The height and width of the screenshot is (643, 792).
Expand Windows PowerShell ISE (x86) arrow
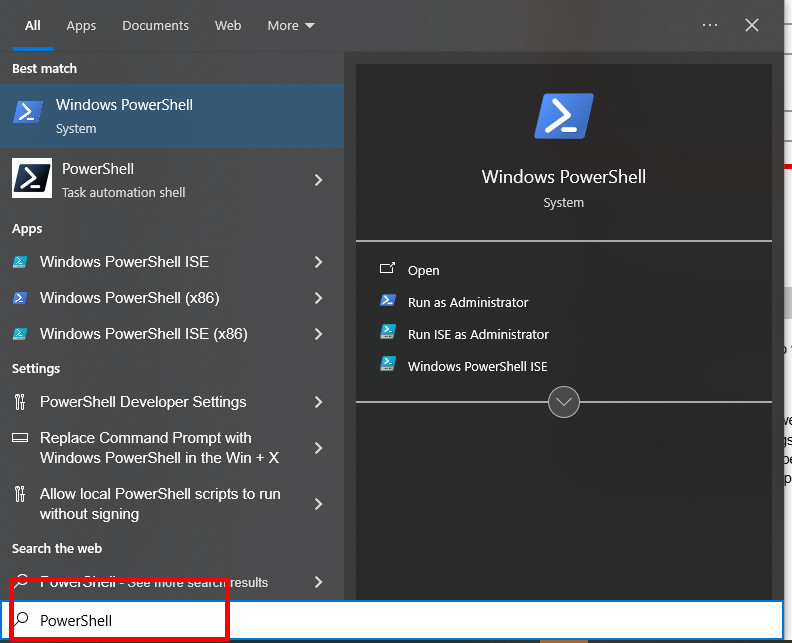[x=318, y=334]
